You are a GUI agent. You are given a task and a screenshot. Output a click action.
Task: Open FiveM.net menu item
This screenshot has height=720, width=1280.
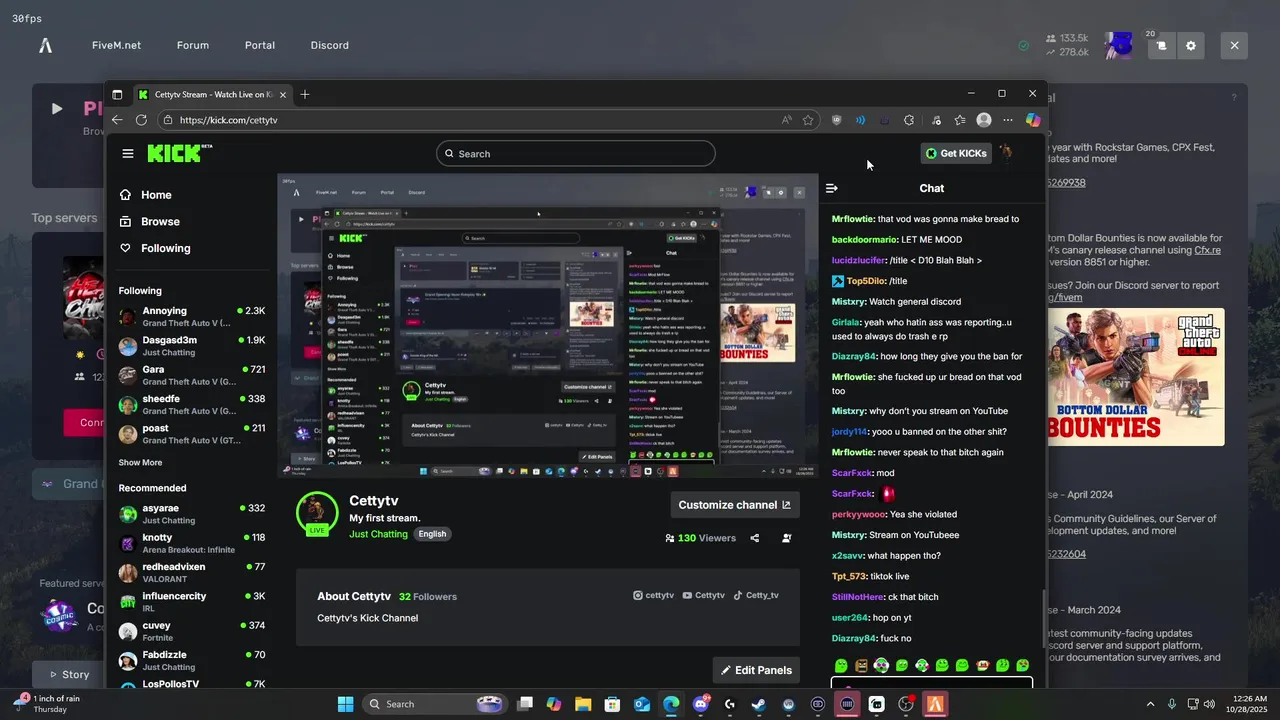click(116, 45)
